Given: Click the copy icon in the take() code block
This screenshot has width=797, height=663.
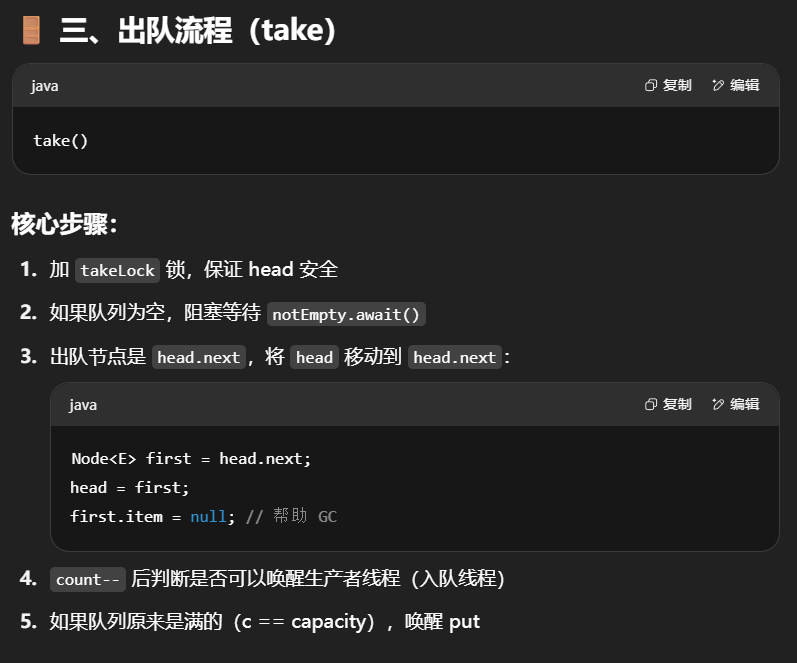Looking at the screenshot, I should 651,86.
